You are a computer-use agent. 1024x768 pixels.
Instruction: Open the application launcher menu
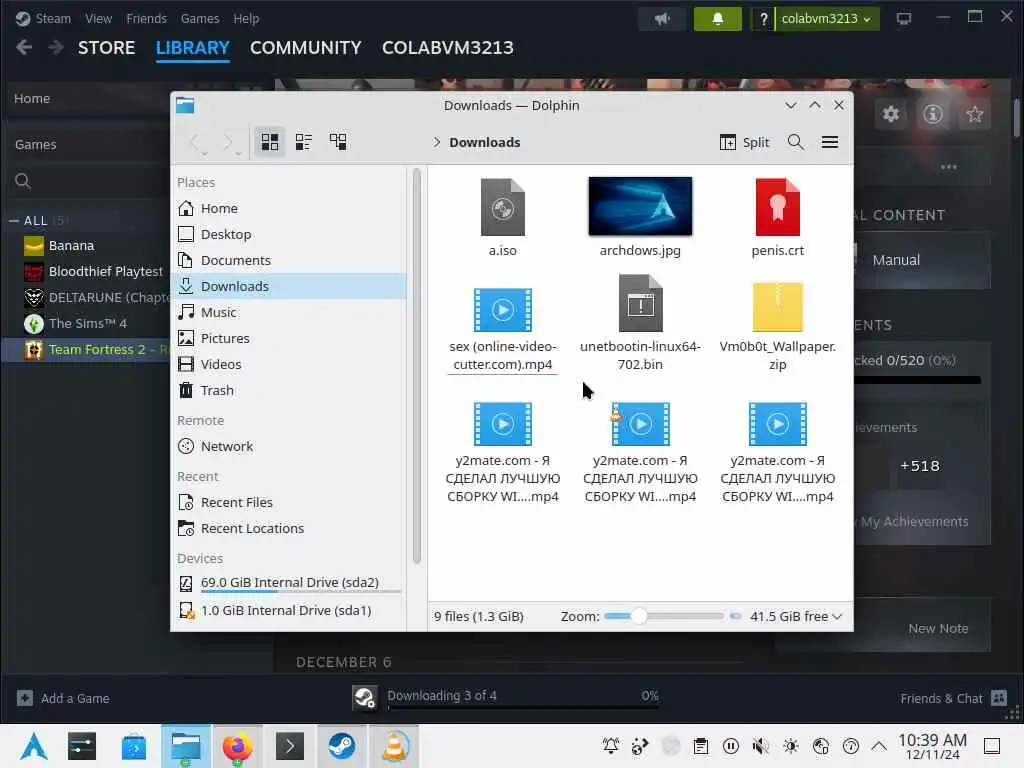(x=34, y=746)
